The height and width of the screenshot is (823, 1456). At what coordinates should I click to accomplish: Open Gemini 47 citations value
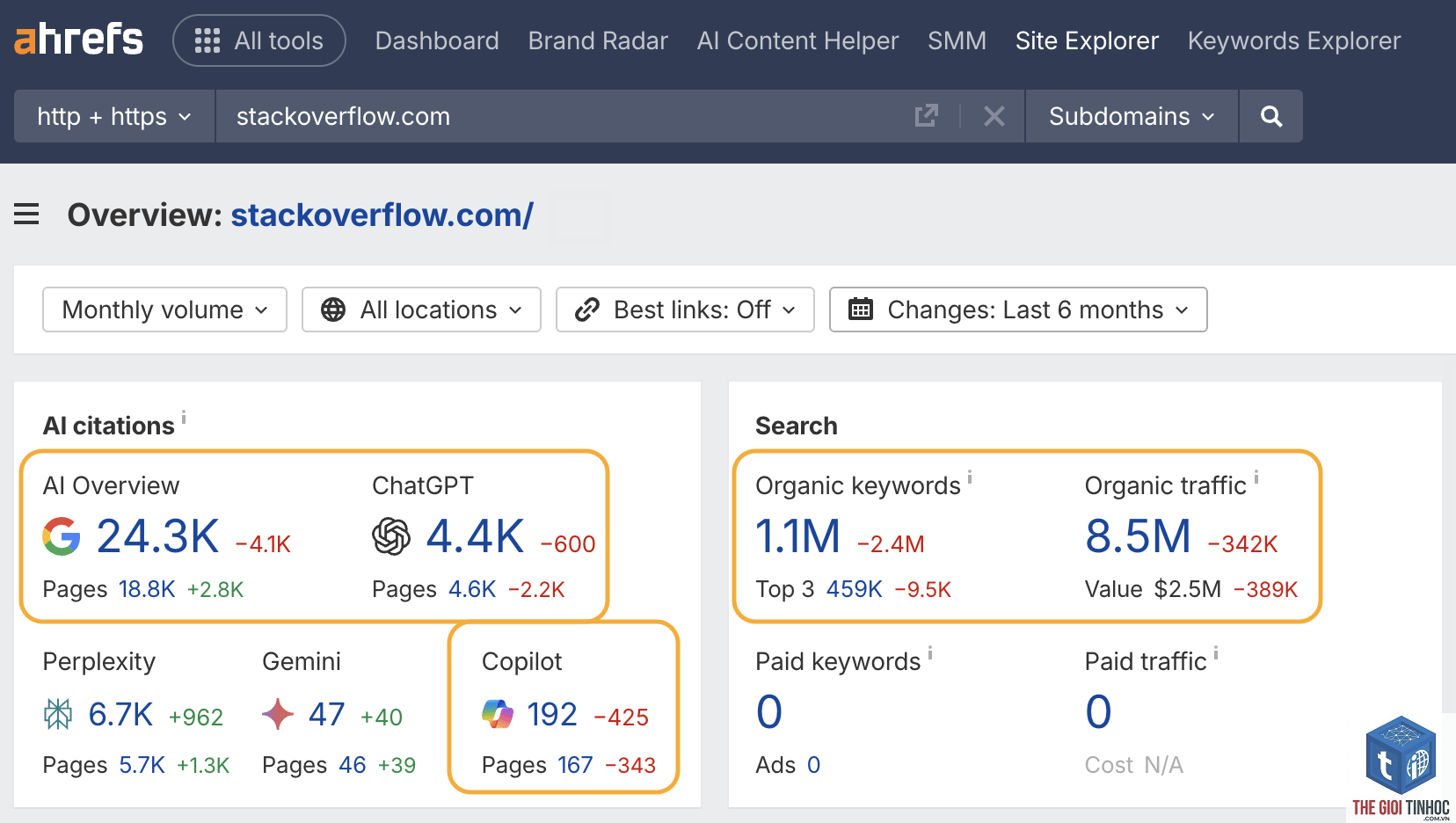326,715
